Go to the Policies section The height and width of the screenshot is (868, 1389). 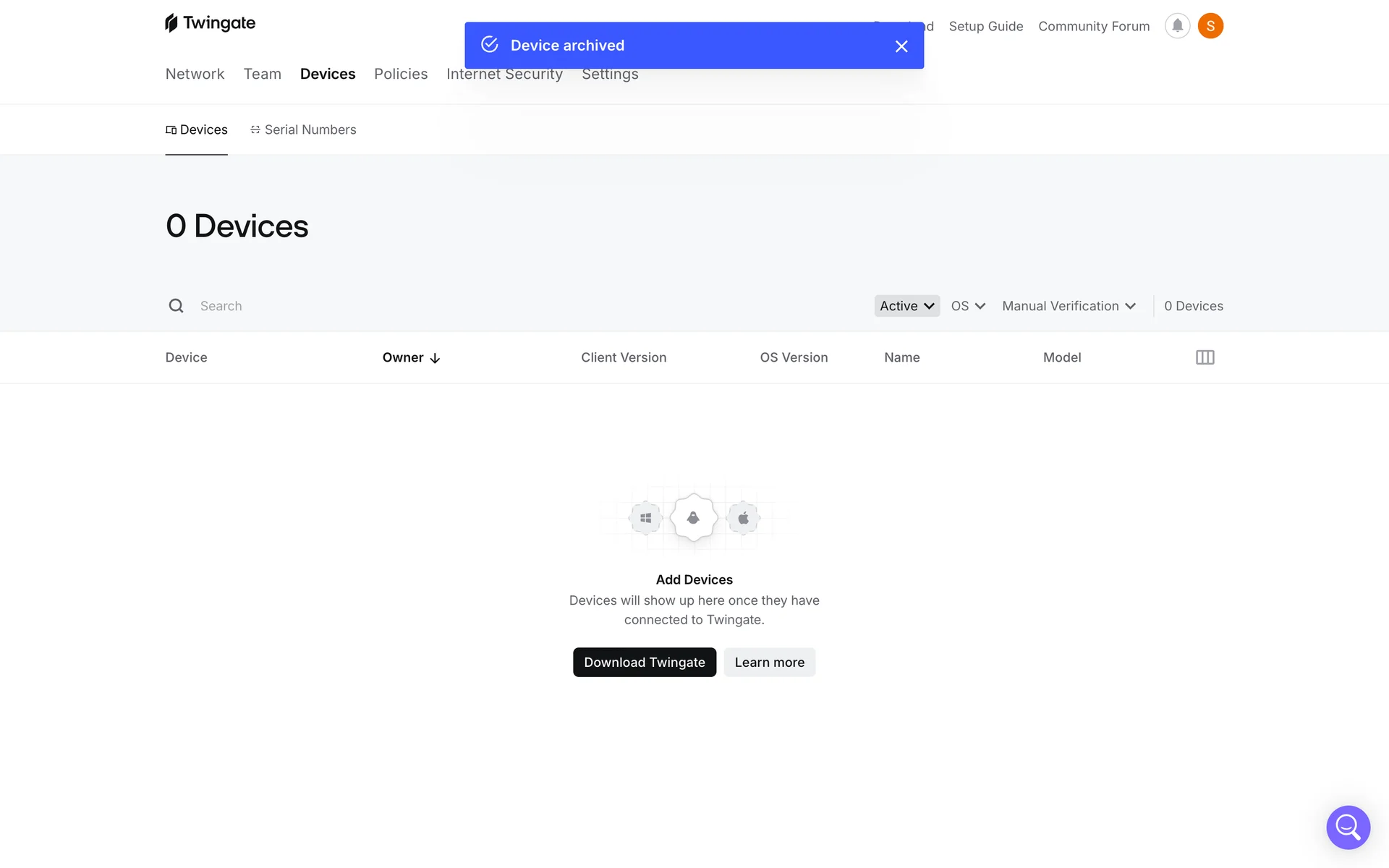[401, 74]
